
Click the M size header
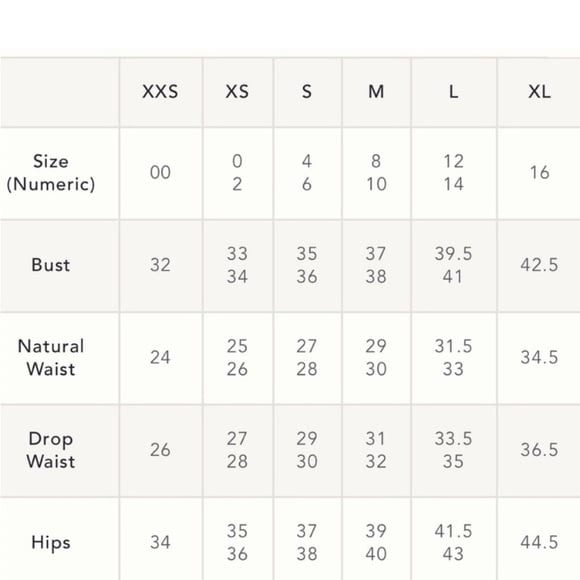pyautogui.click(x=376, y=91)
